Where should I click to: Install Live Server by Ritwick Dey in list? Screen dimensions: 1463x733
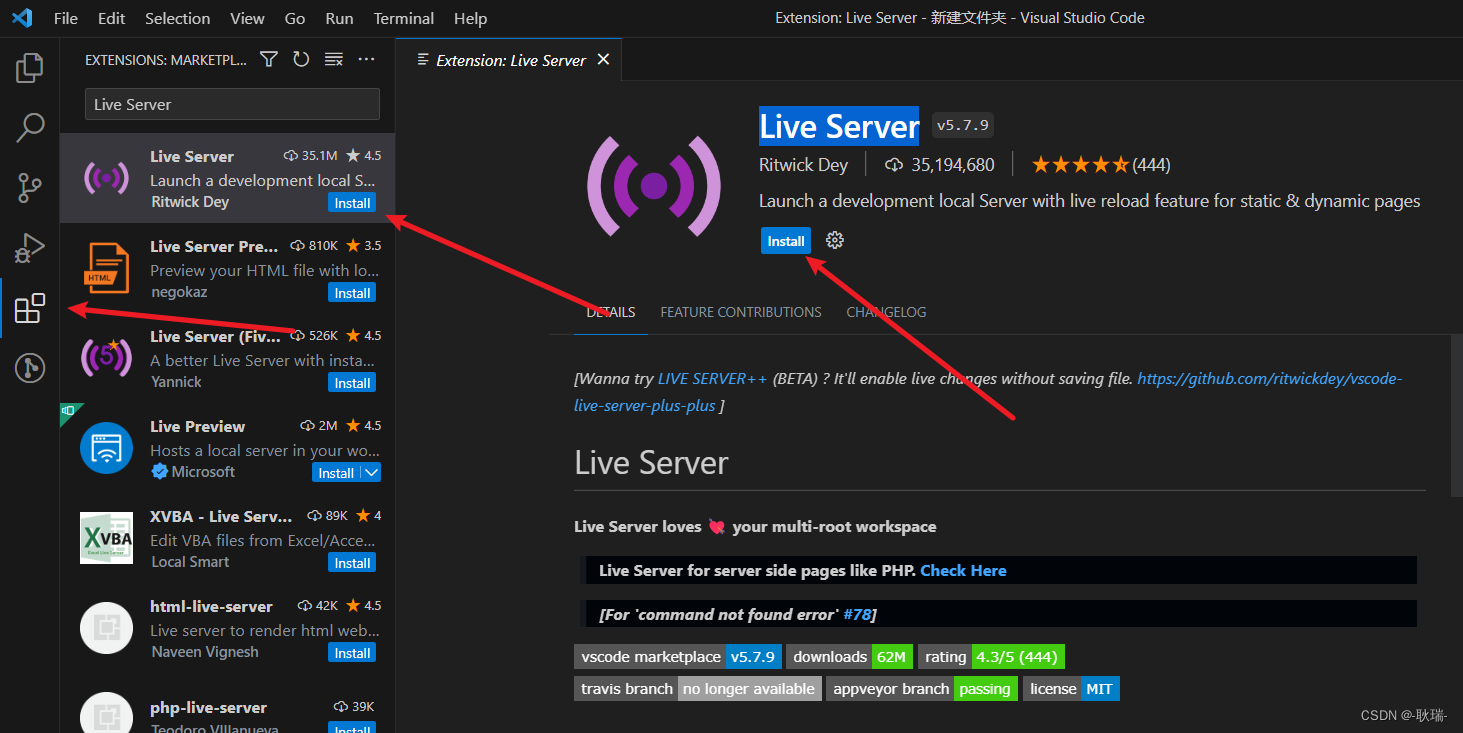click(352, 203)
